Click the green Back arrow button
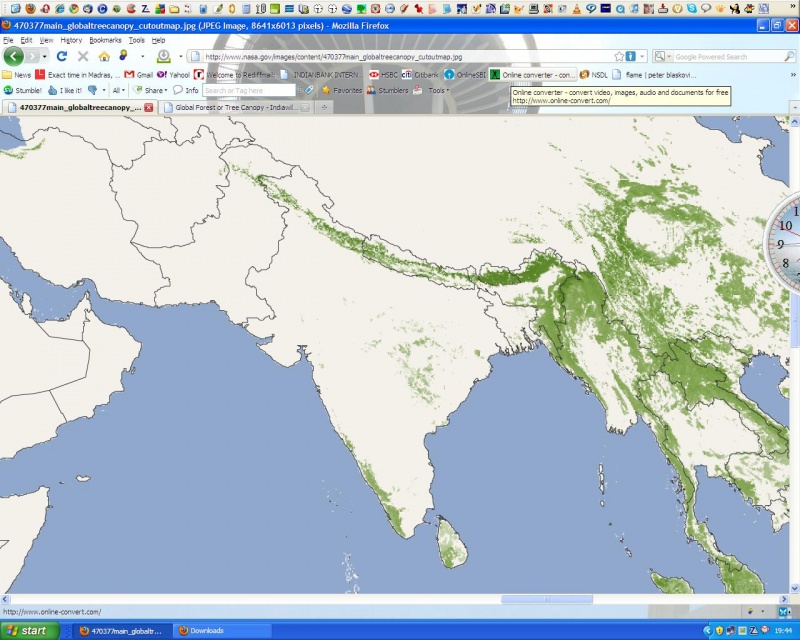800x640 pixels. pyautogui.click(x=14, y=56)
